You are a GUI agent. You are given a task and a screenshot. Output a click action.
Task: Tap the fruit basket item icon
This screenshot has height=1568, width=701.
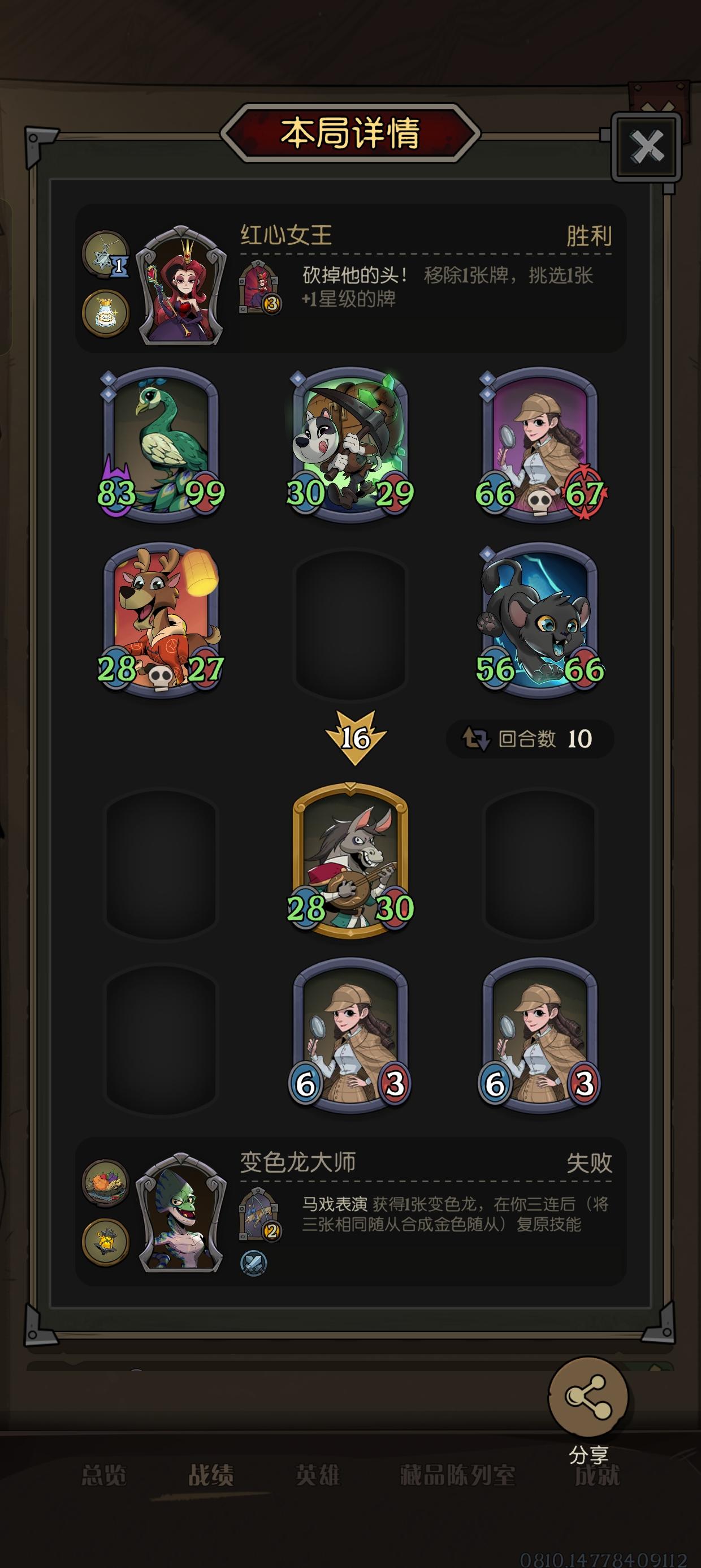click(x=106, y=1182)
